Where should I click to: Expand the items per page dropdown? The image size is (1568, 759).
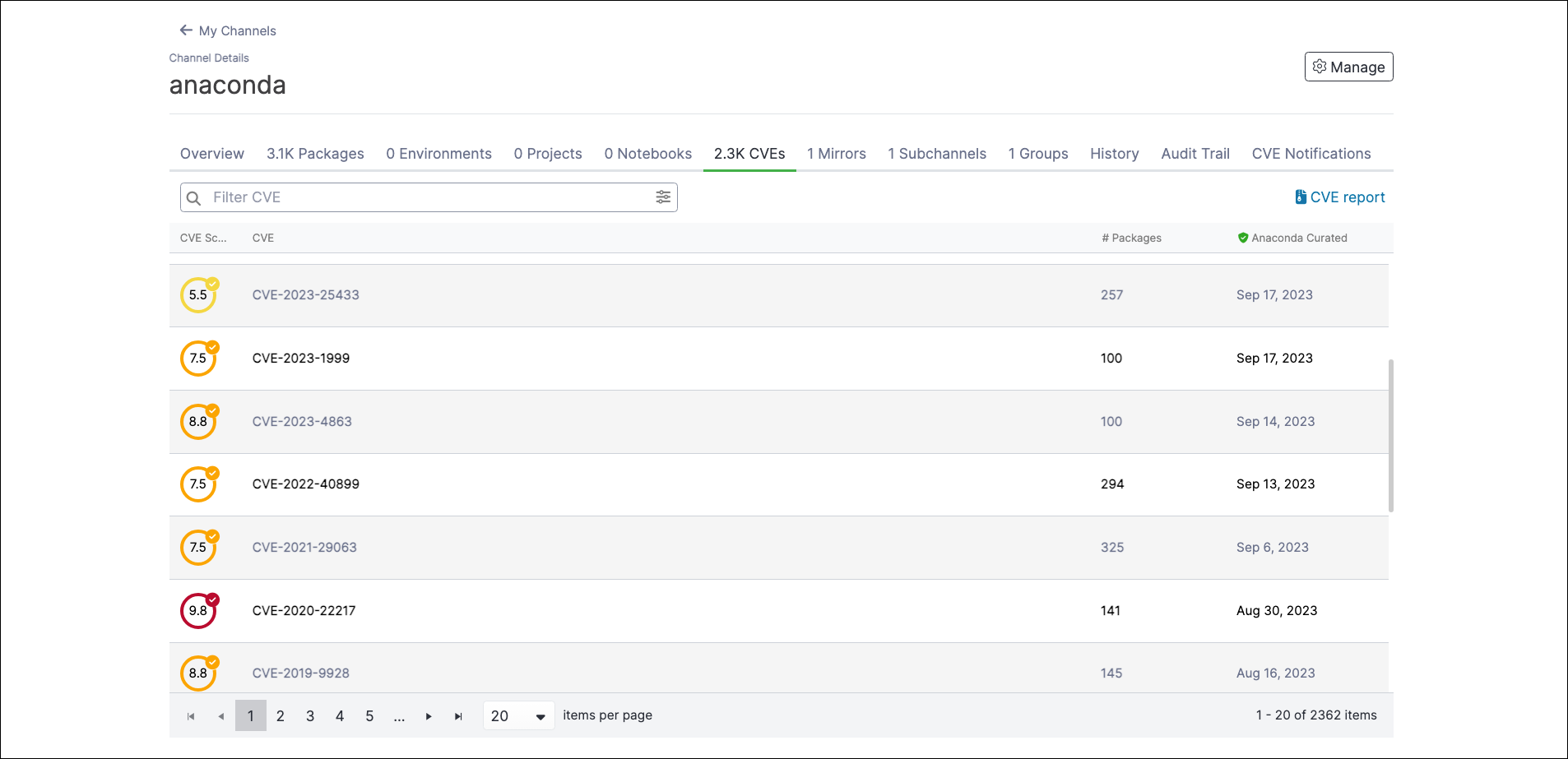tap(518, 716)
